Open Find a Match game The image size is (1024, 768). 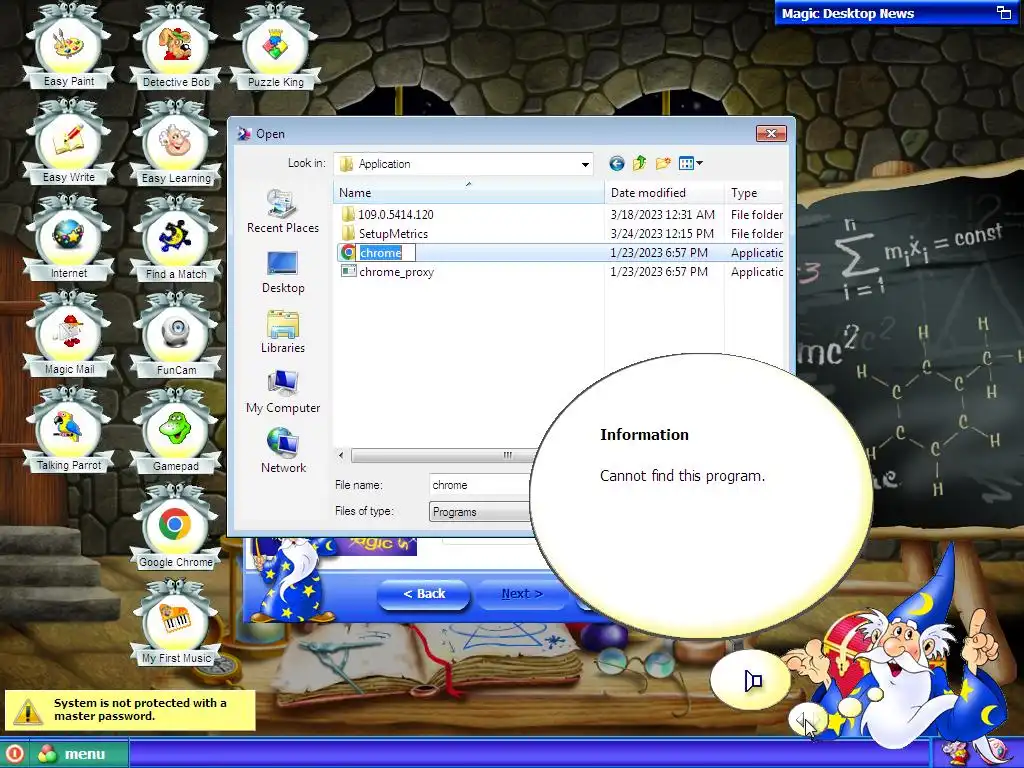coord(176,238)
